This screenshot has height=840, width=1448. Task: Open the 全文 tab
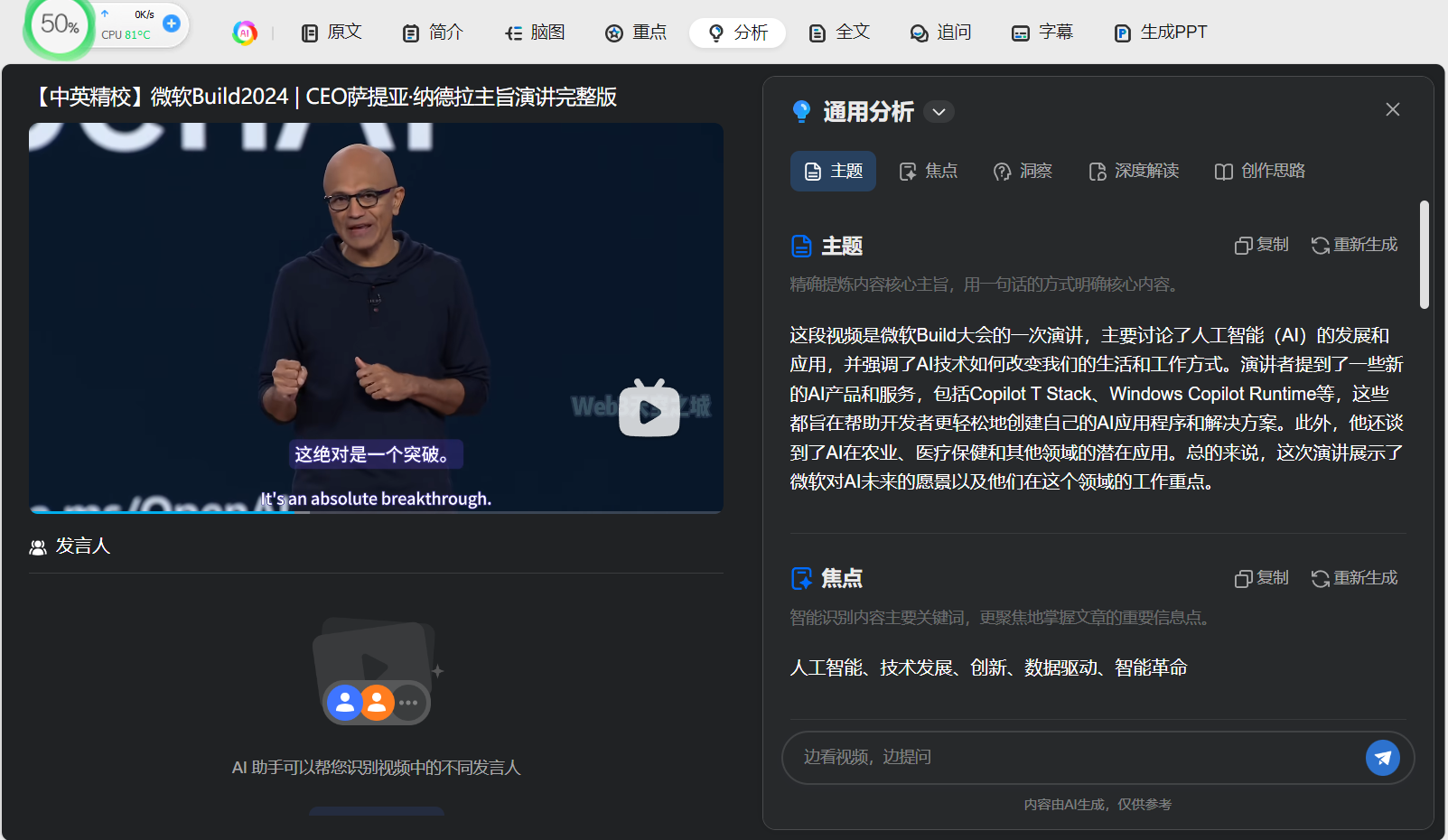pyautogui.click(x=838, y=33)
